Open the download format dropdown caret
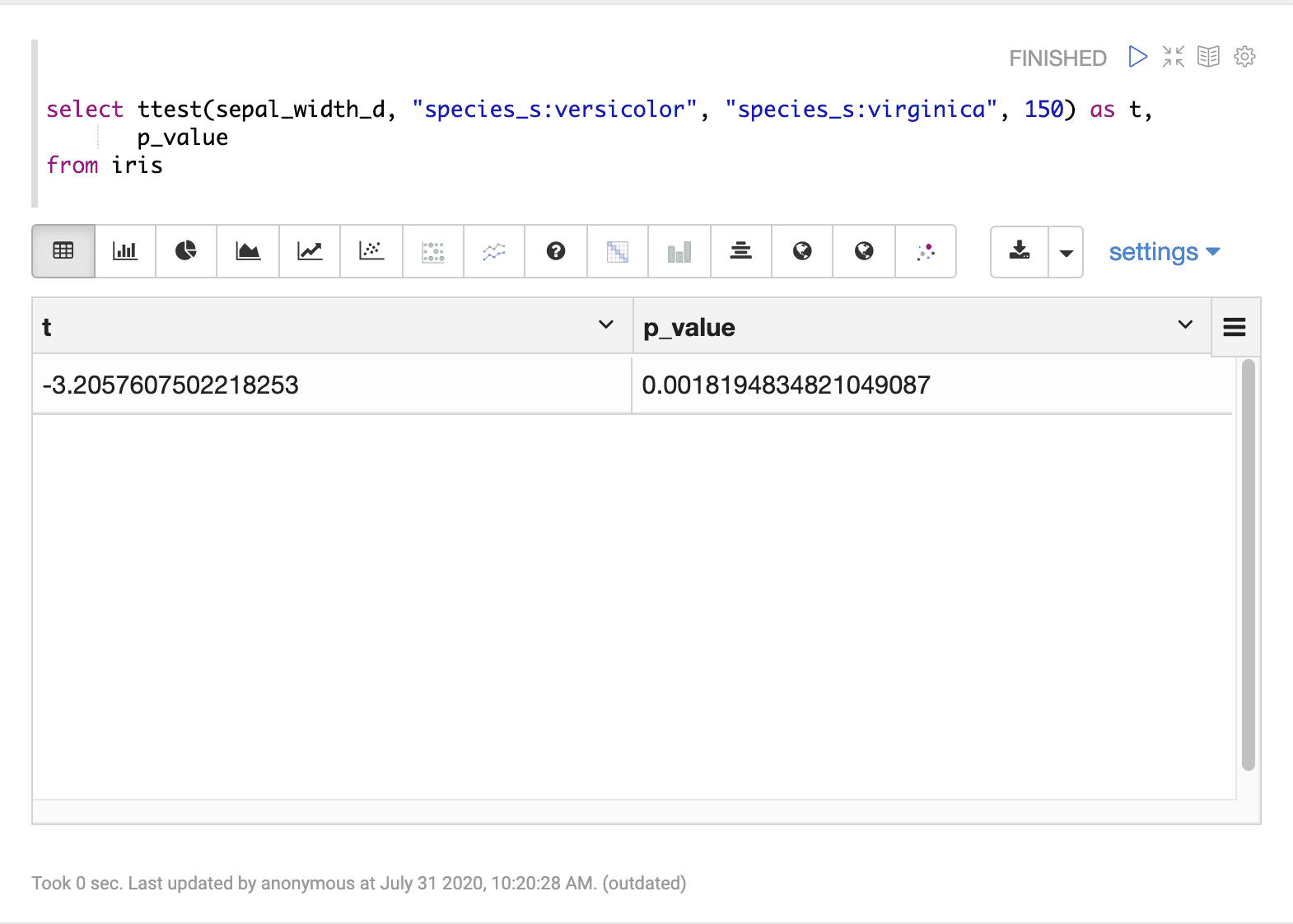Viewport: 1293px width, 924px height. pos(1066,253)
